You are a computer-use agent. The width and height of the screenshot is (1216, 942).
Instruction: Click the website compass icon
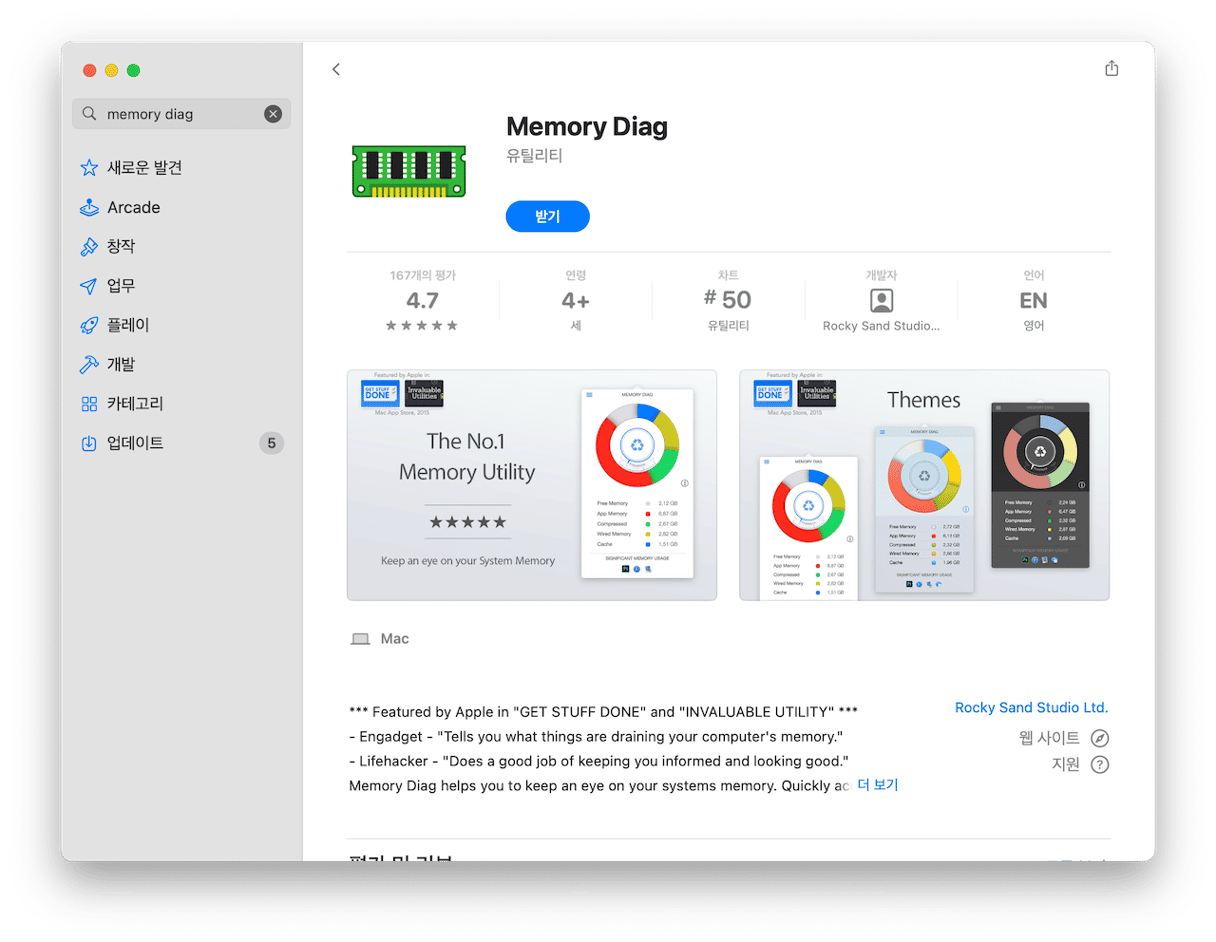click(x=1100, y=739)
